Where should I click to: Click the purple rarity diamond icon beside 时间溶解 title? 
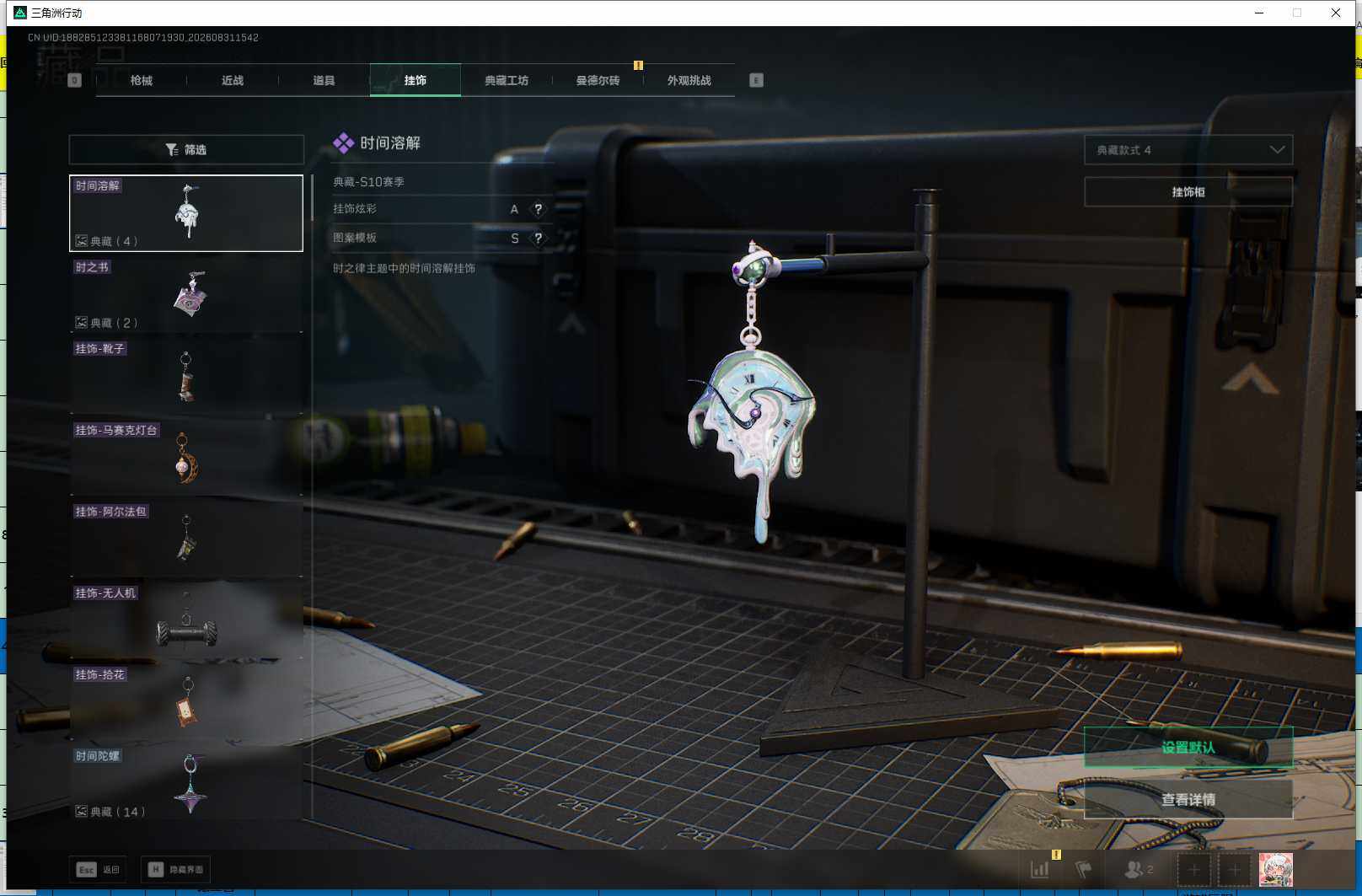343,143
